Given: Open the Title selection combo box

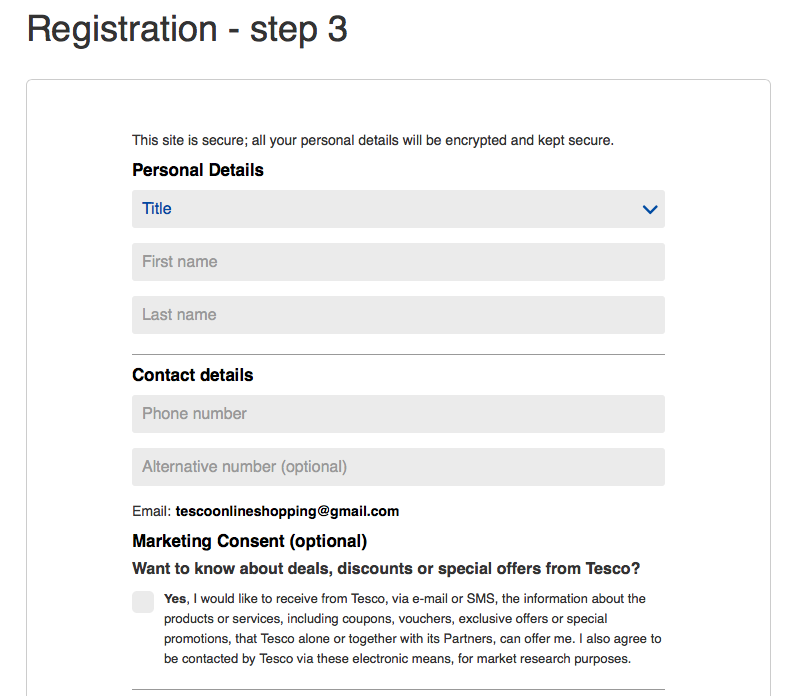Looking at the screenshot, I should (x=398, y=209).
